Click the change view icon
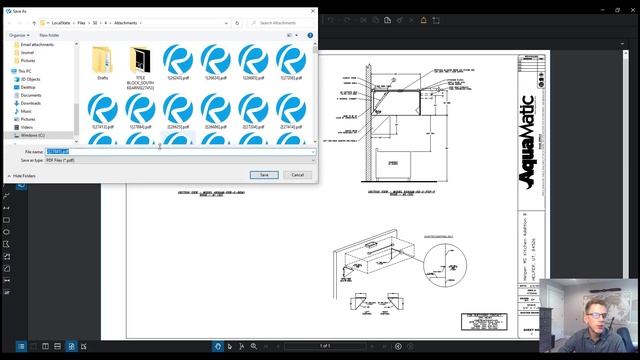Viewport: 640px width, 360px height. point(289,36)
